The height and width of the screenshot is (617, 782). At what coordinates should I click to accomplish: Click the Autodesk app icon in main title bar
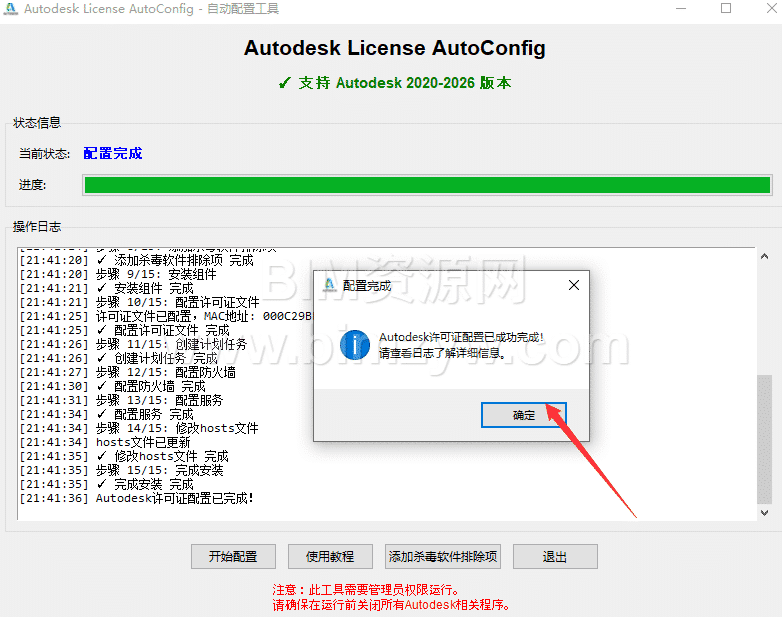point(11,9)
